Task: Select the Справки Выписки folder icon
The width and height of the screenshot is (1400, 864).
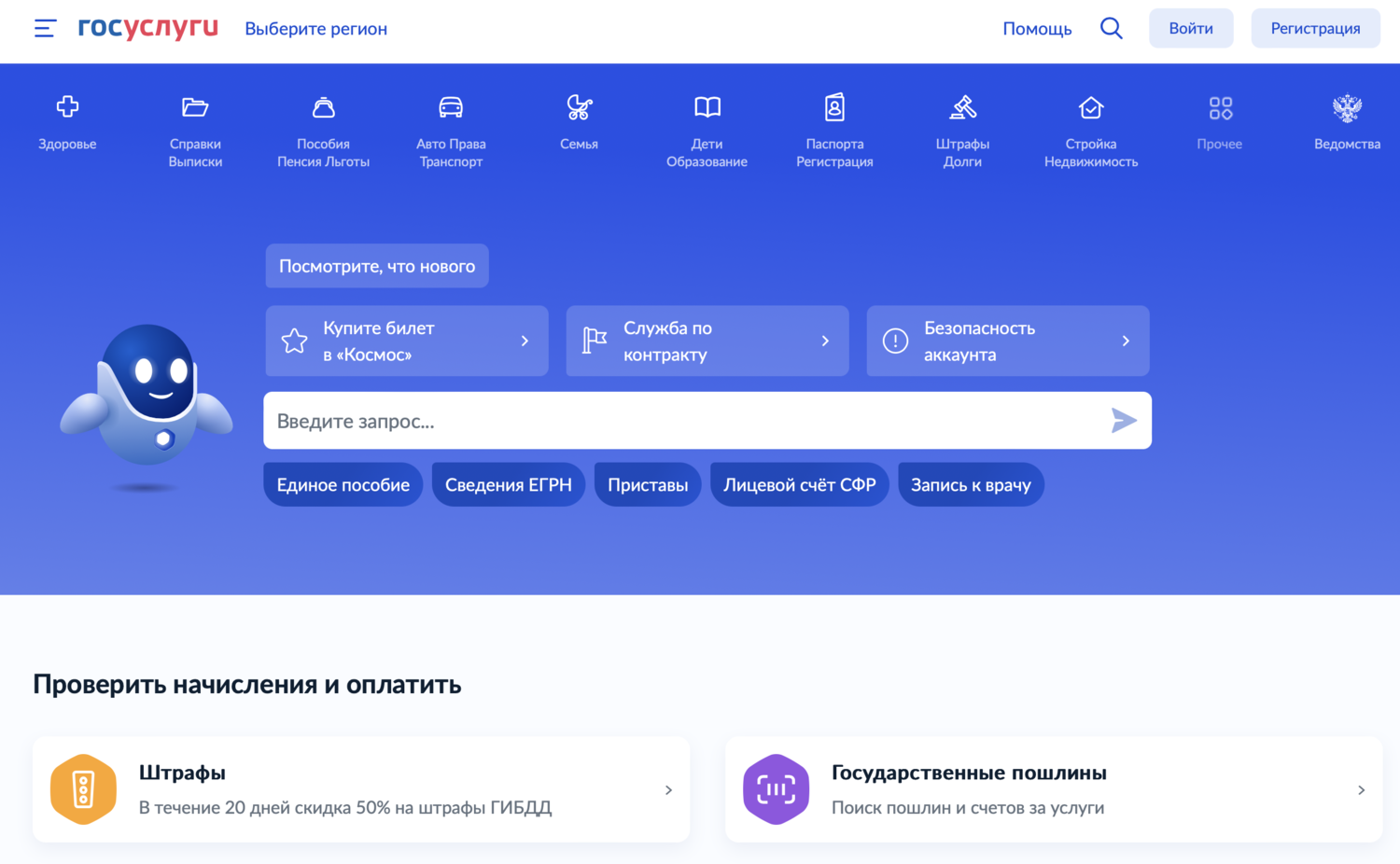Action: tap(194, 106)
